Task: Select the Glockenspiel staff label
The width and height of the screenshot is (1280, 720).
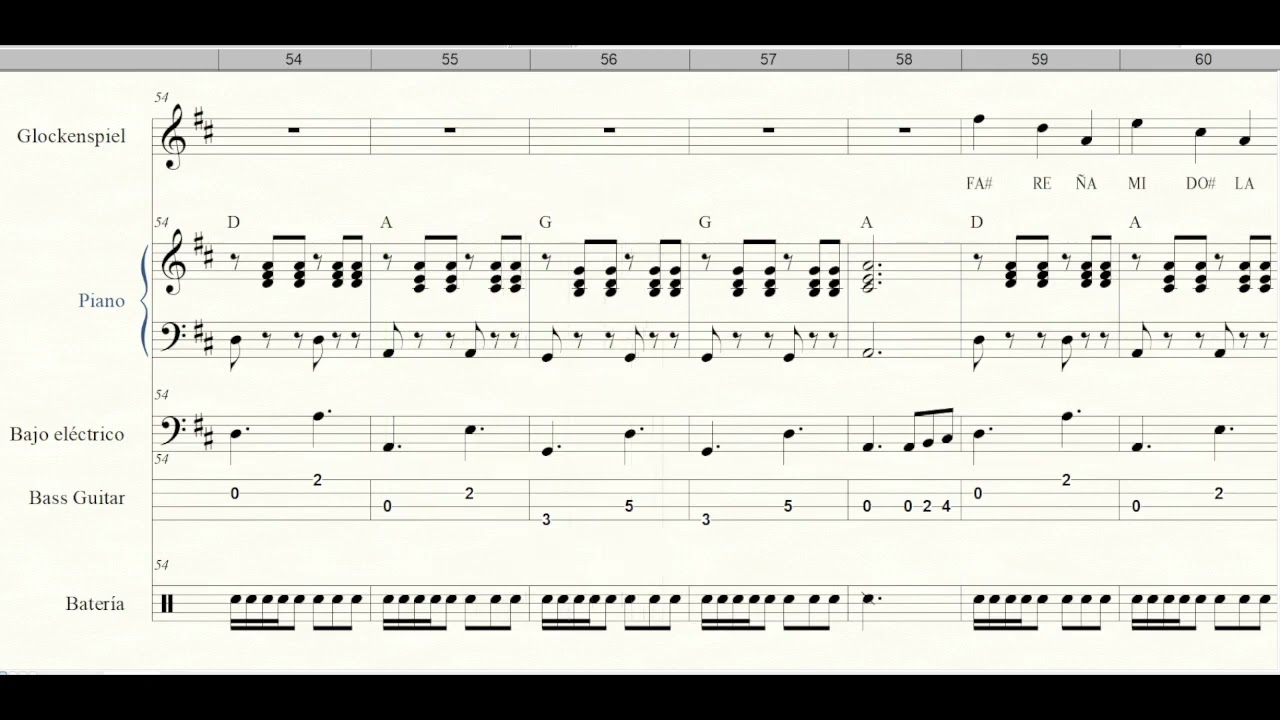Action: click(71, 136)
